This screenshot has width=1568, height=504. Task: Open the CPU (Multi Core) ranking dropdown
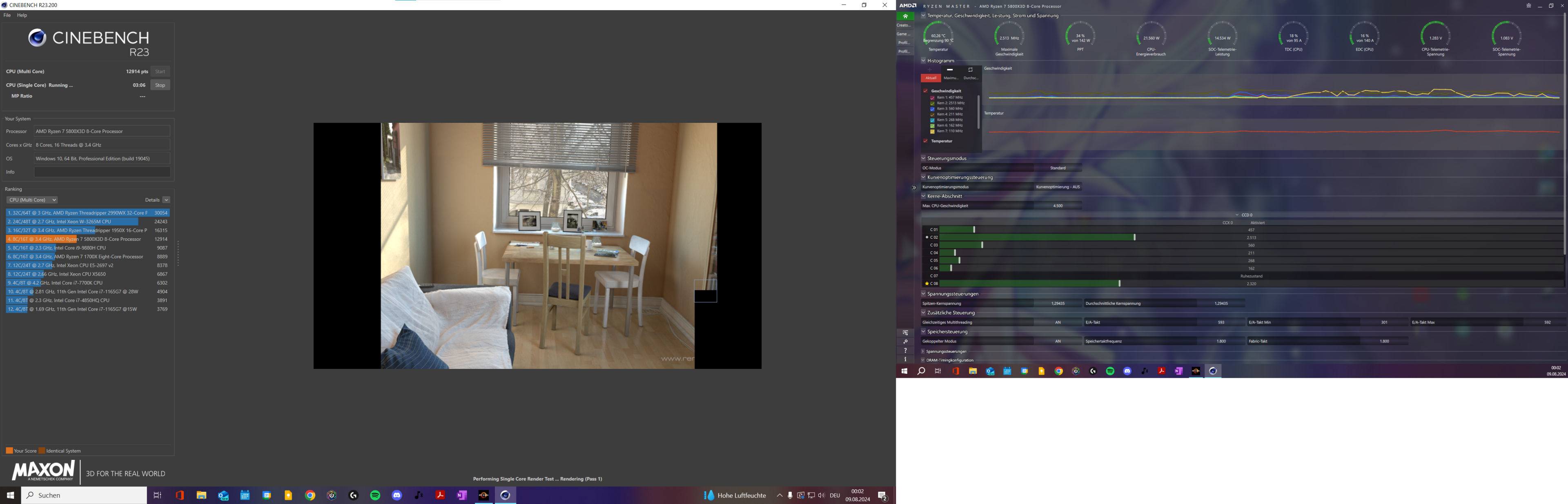click(x=32, y=200)
